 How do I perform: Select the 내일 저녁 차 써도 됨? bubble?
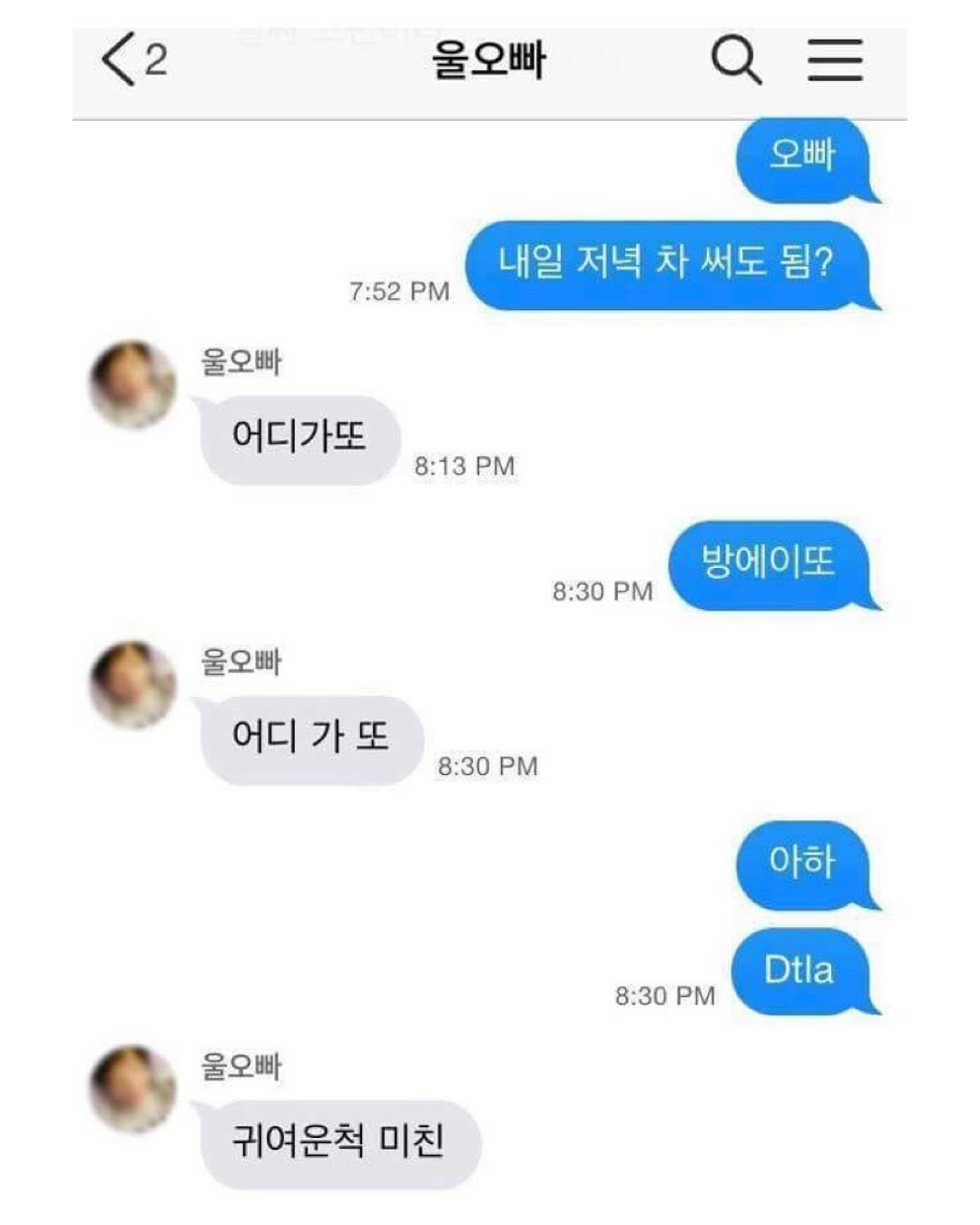pyautogui.click(x=670, y=265)
